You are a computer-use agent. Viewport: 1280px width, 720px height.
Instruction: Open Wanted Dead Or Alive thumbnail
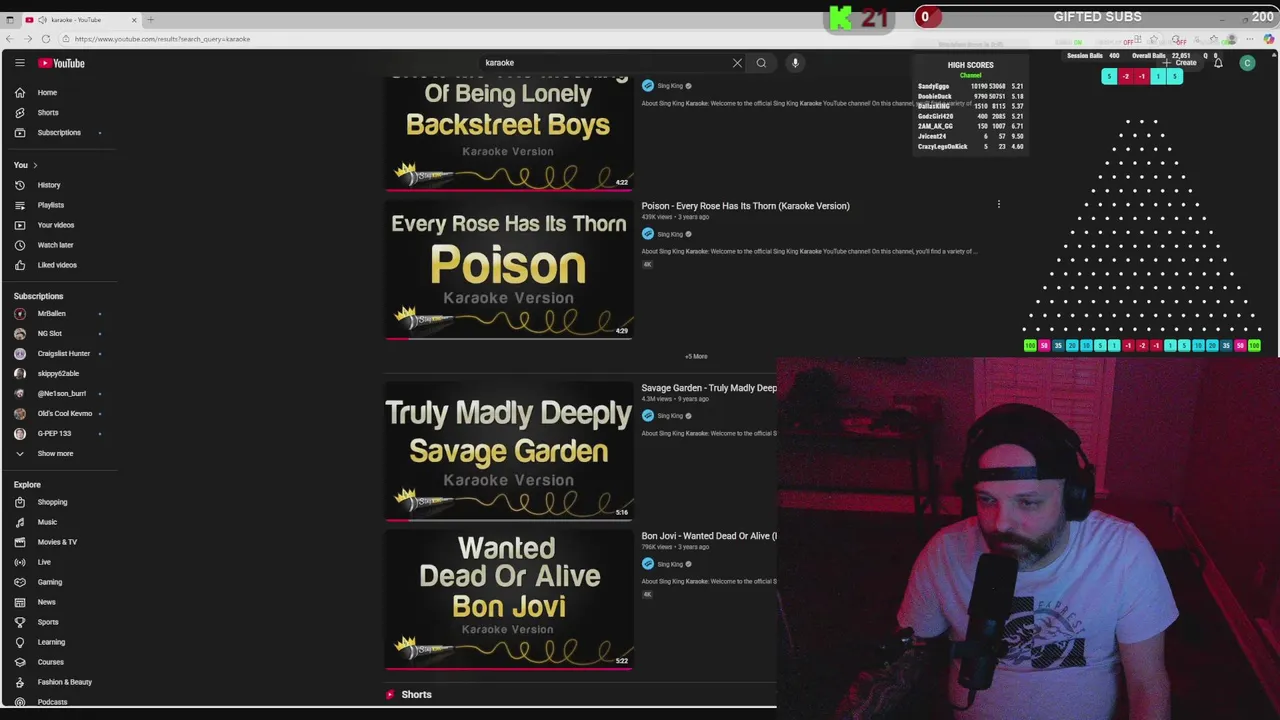pos(509,600)
